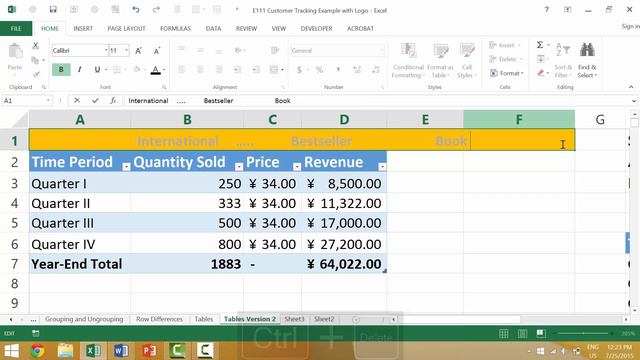Switch to the REVIEW tab
Image resolution: width=640 pixels, height=360 pixels.
tap(247, 29)
